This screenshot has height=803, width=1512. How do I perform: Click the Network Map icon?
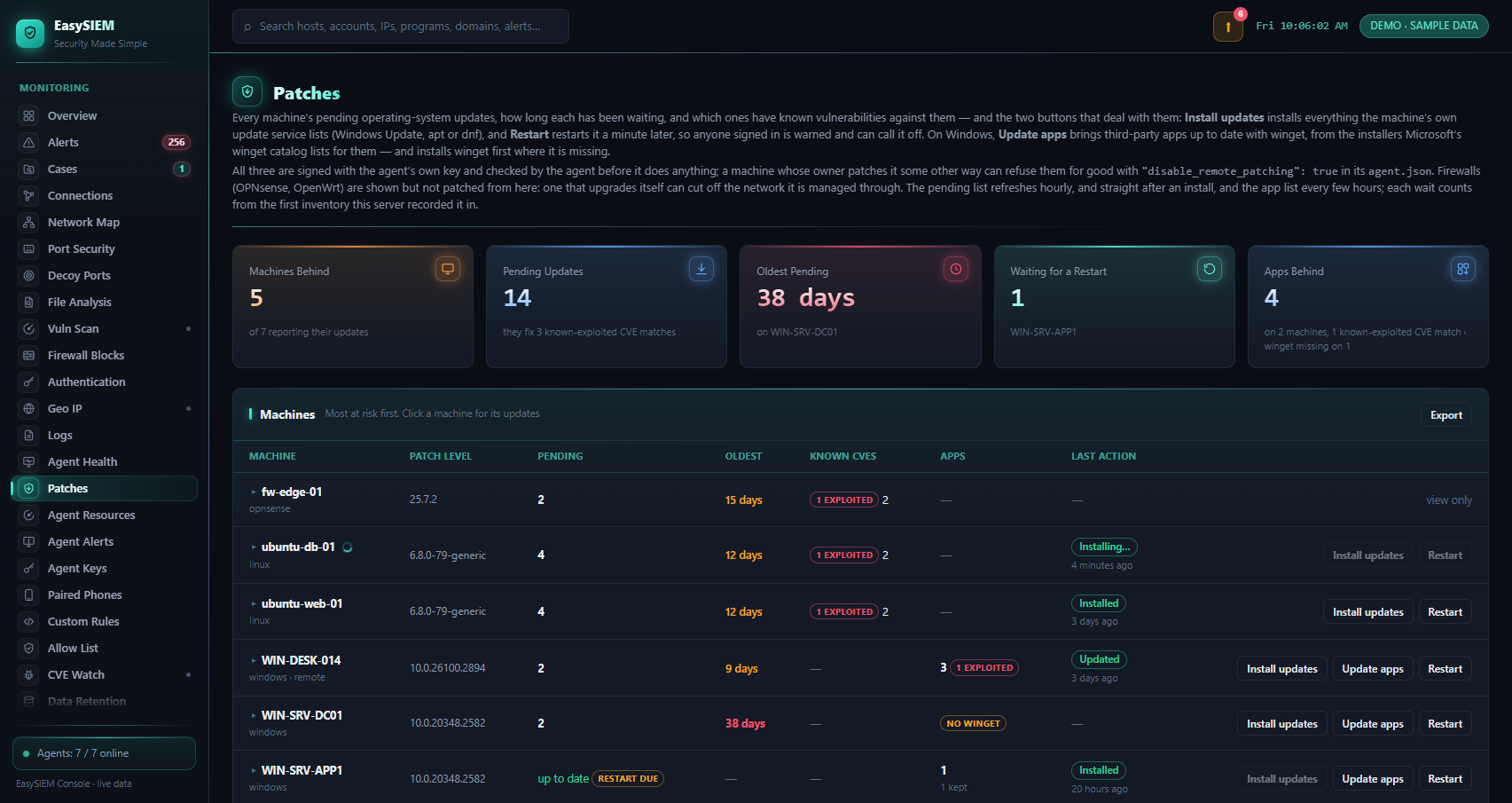coord(29,223)
